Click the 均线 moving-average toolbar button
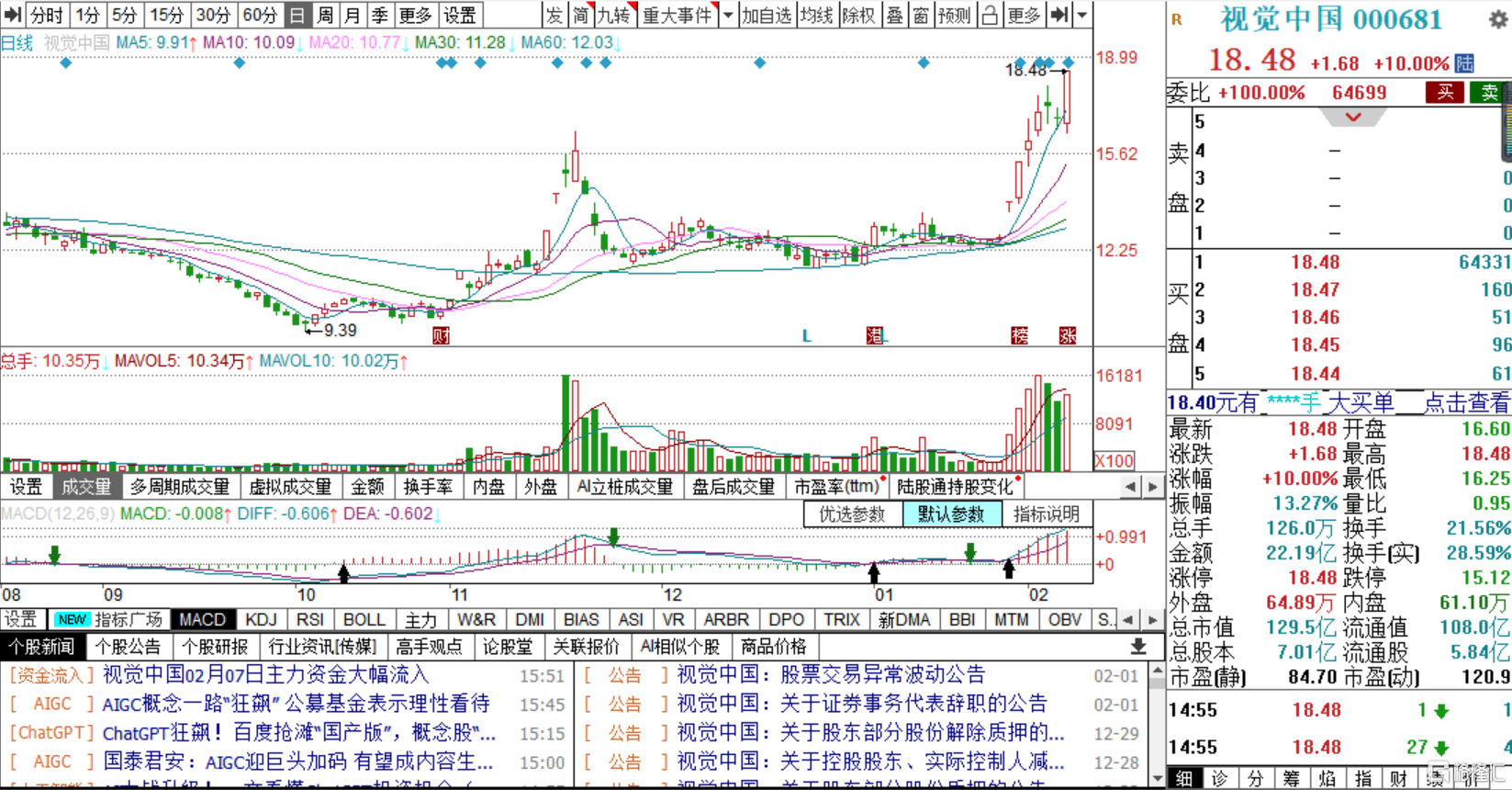1512x790 pixels. click(816, 15)
